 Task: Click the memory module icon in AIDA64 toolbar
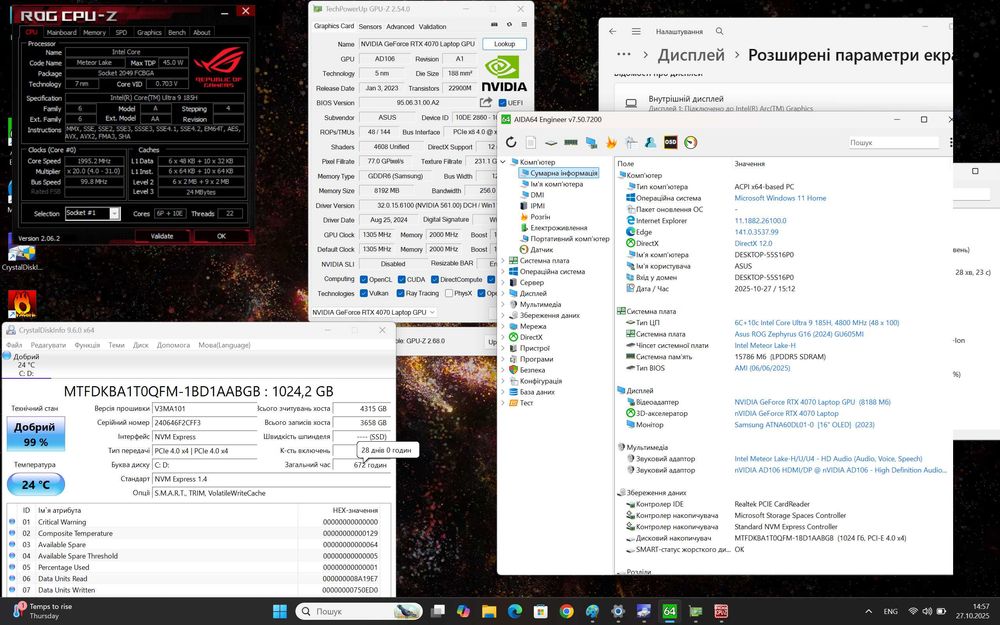(571, 142)
